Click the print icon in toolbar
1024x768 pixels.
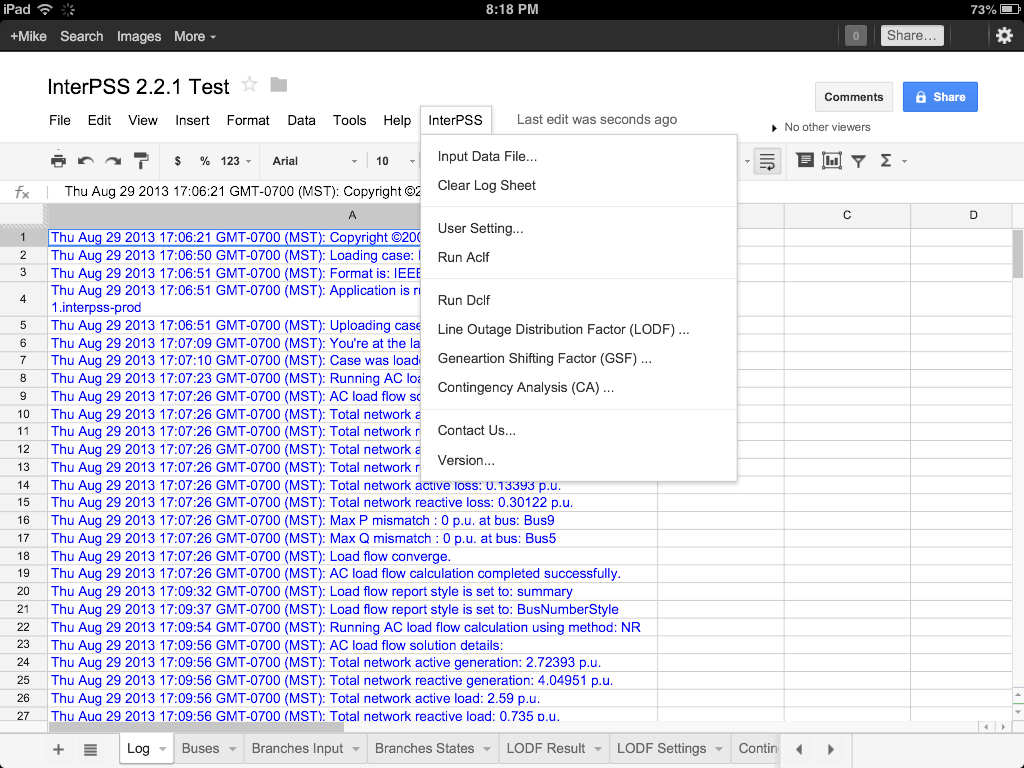point(58,161)
